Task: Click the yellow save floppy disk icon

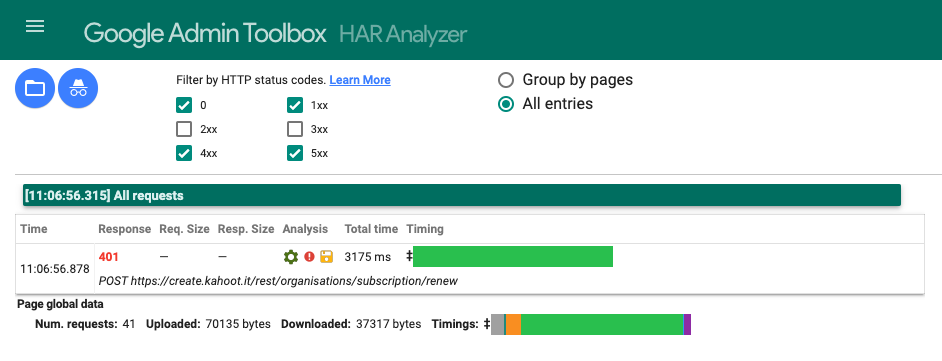Action: tap(326, 257)
